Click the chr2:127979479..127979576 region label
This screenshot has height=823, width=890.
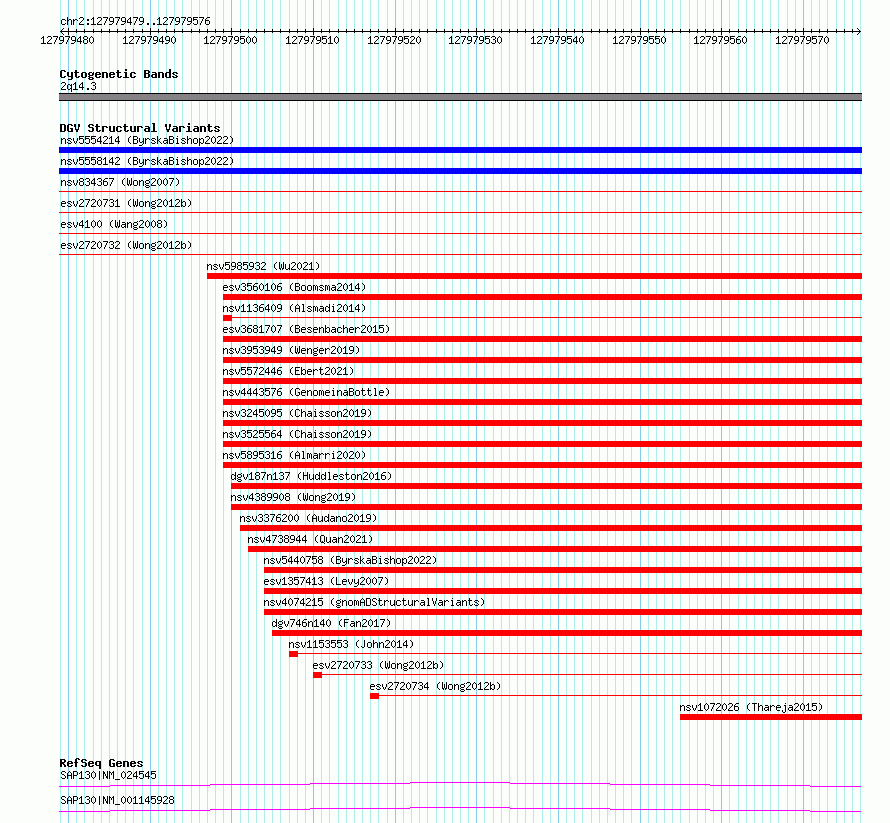pos(135,21)
